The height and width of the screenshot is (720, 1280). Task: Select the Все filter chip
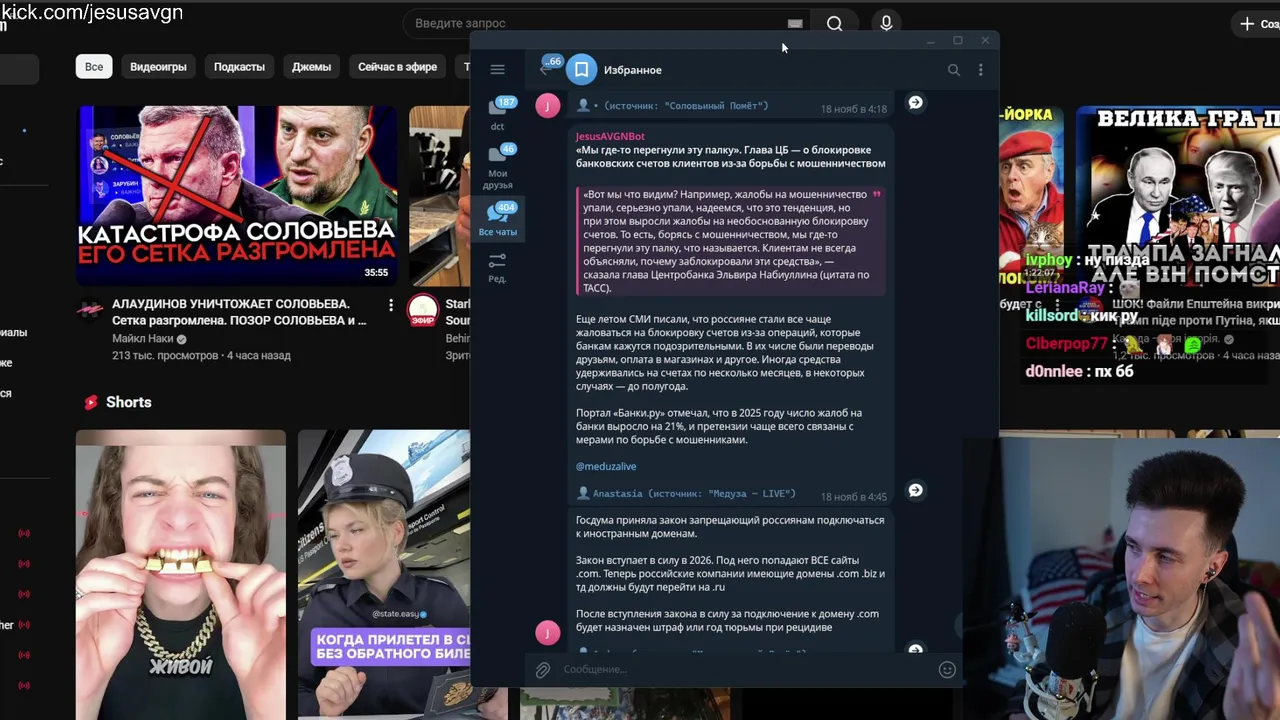pos(94,67)
